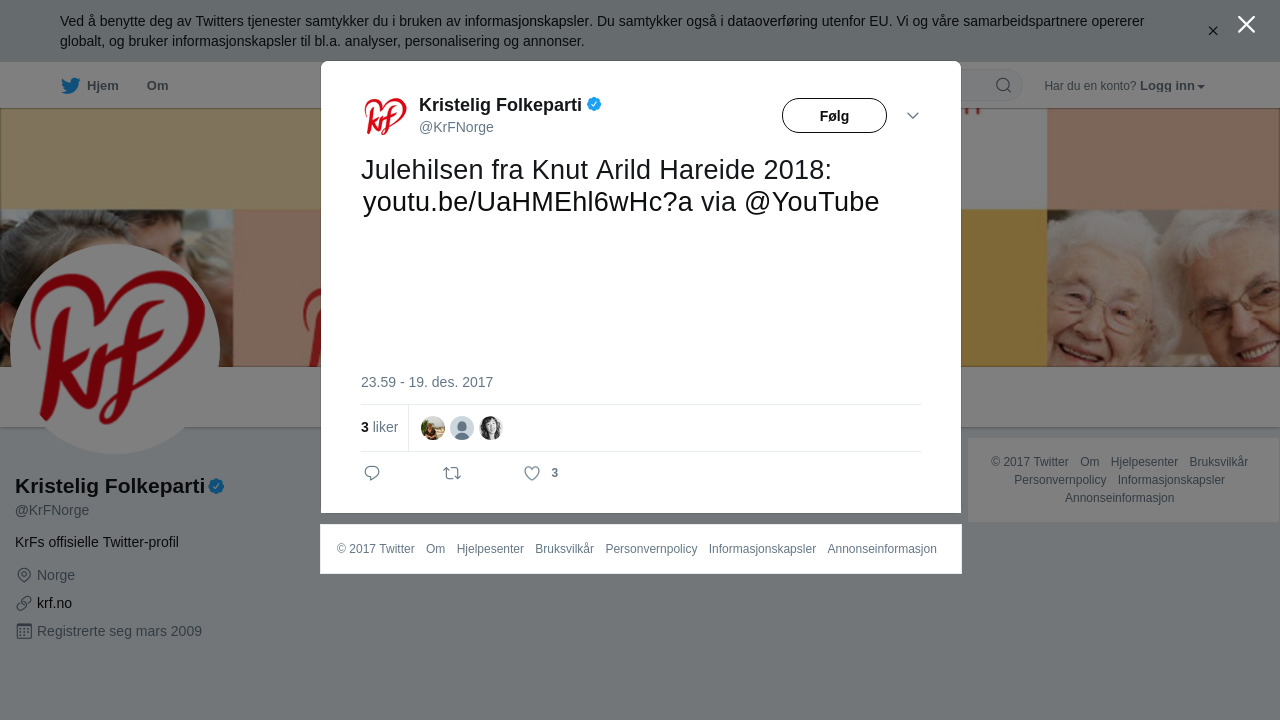Image resolution: width=1280 pixels, height=720 pixels.
Task: Click the reply speech bubble icon
Action: [x=372, y=473]
